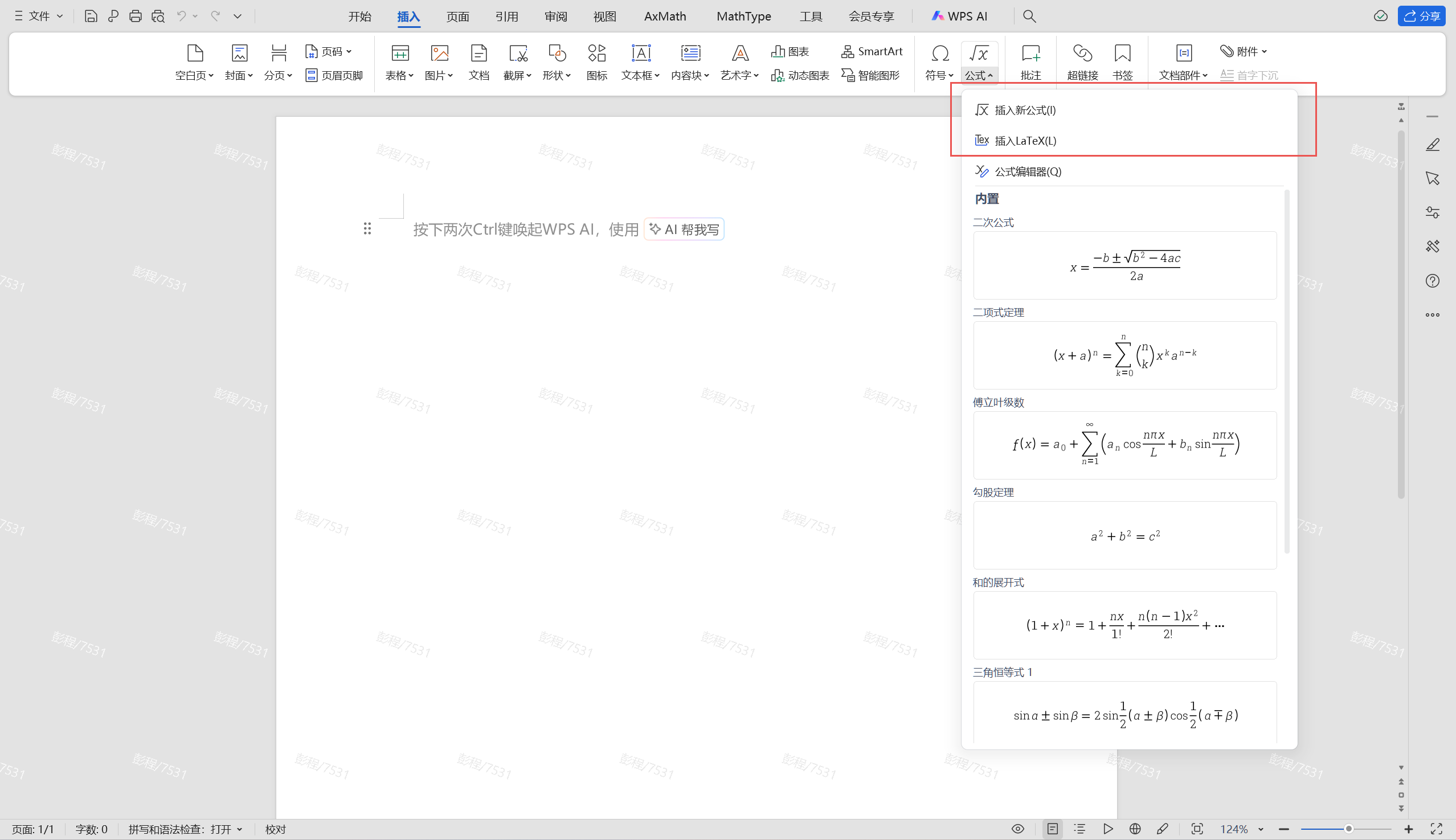The width and height of the screenshot is (1456, 840).
Task: Click the print icon in quick toolbar
Action: click(135, 16)
